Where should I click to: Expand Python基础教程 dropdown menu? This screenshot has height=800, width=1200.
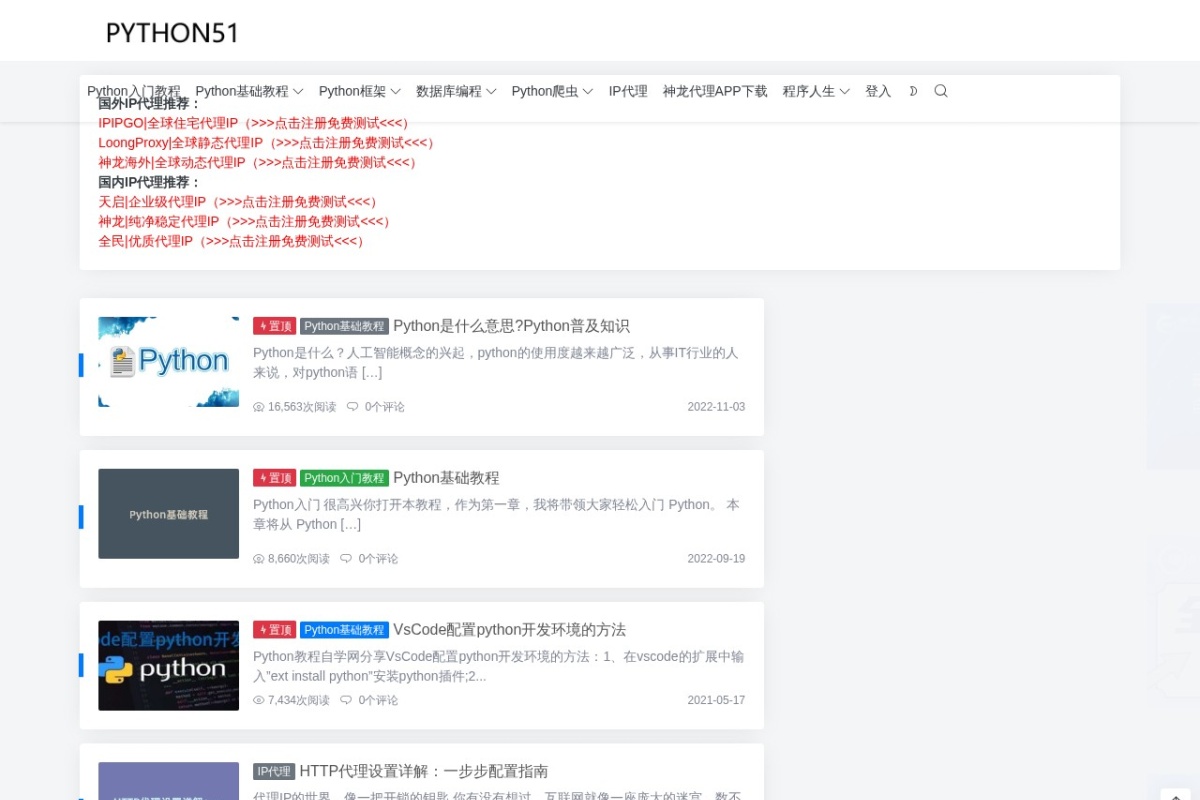coord(249,91)
